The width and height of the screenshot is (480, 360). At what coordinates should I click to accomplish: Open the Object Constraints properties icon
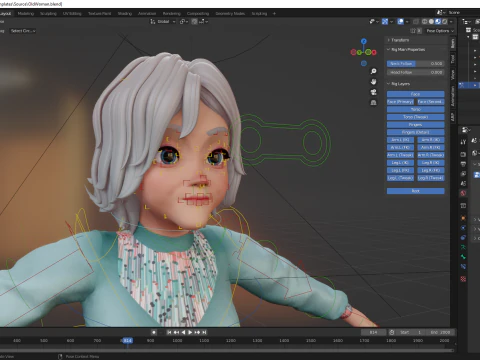463,238
